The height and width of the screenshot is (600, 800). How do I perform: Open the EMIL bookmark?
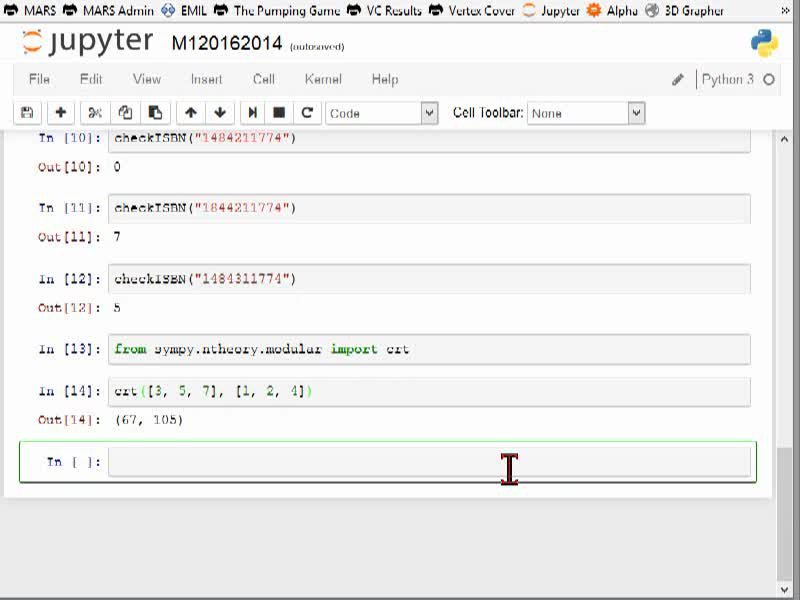(184, 10)
